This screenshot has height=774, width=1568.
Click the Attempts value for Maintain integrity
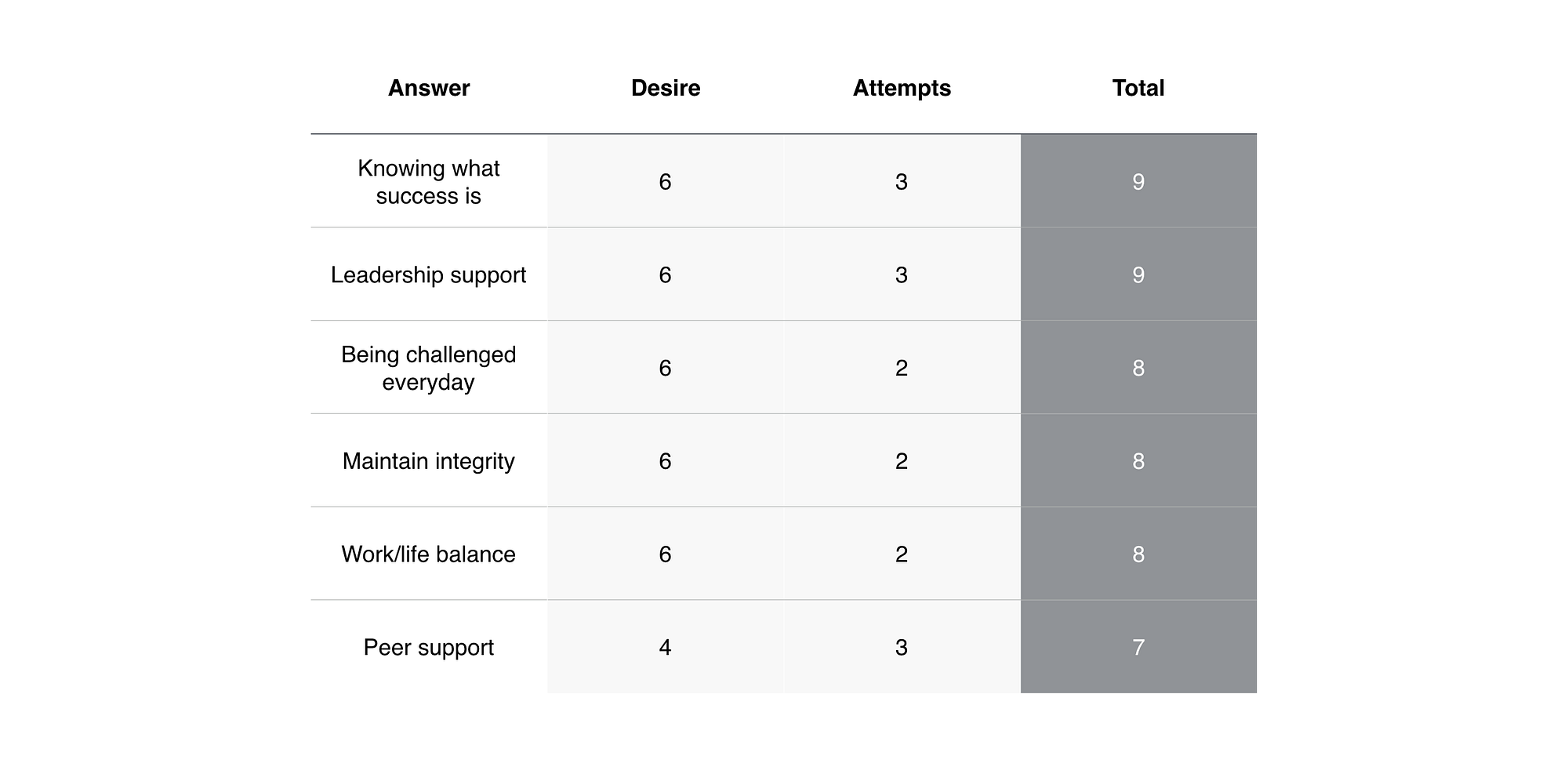902,461
